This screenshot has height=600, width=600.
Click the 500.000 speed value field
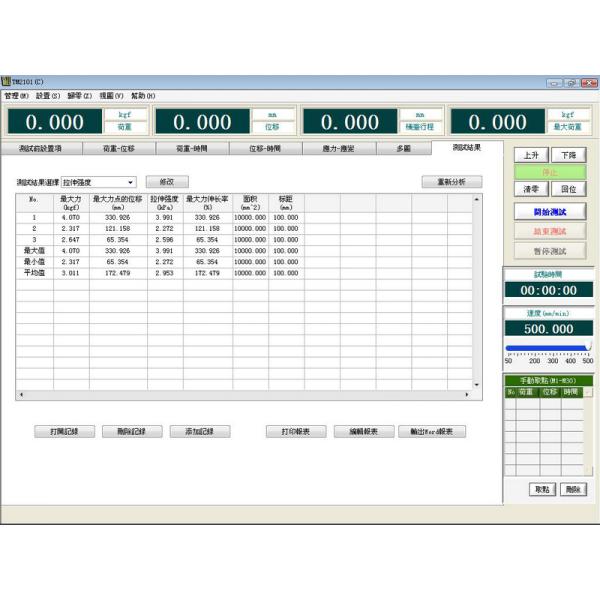click(549, 328)
